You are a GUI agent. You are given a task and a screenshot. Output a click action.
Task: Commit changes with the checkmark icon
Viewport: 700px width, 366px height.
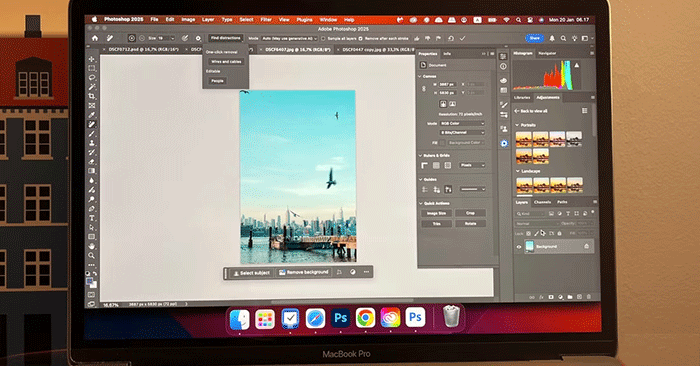[462, 38]
